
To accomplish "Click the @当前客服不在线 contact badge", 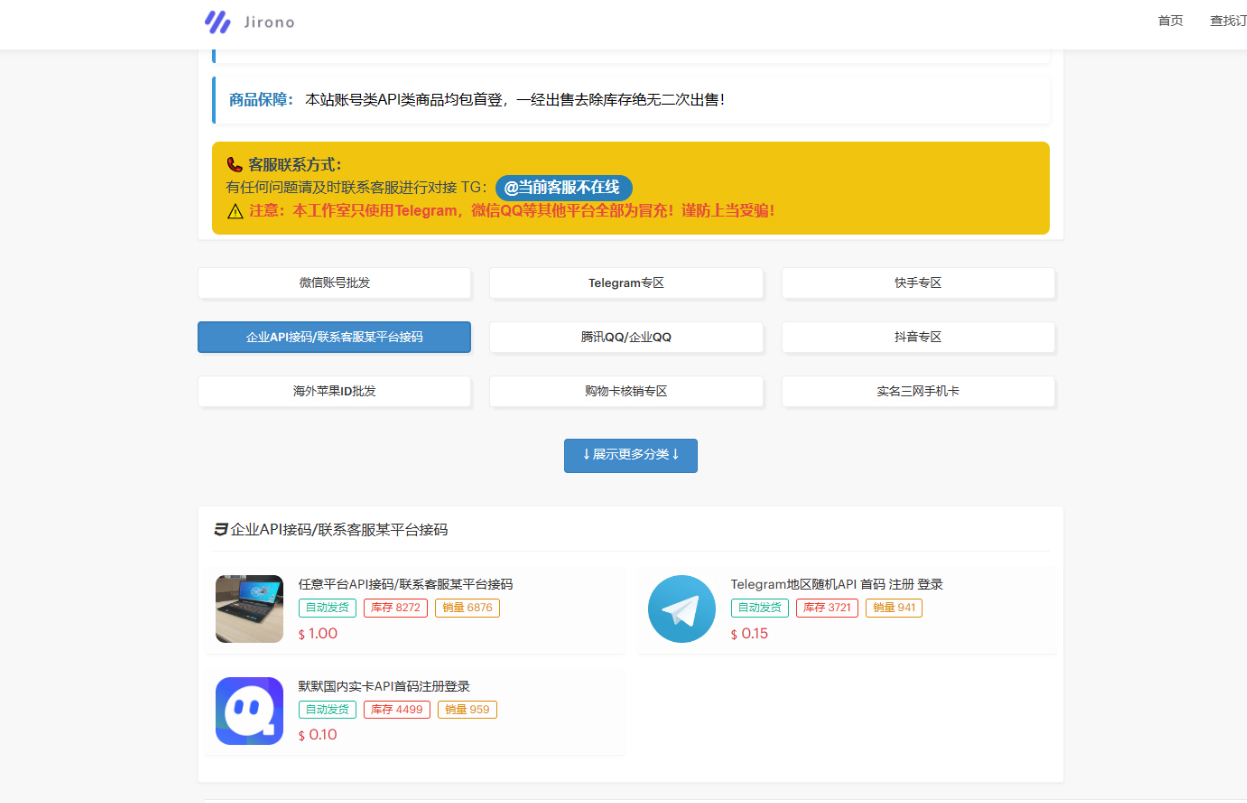I will point(564,187).
